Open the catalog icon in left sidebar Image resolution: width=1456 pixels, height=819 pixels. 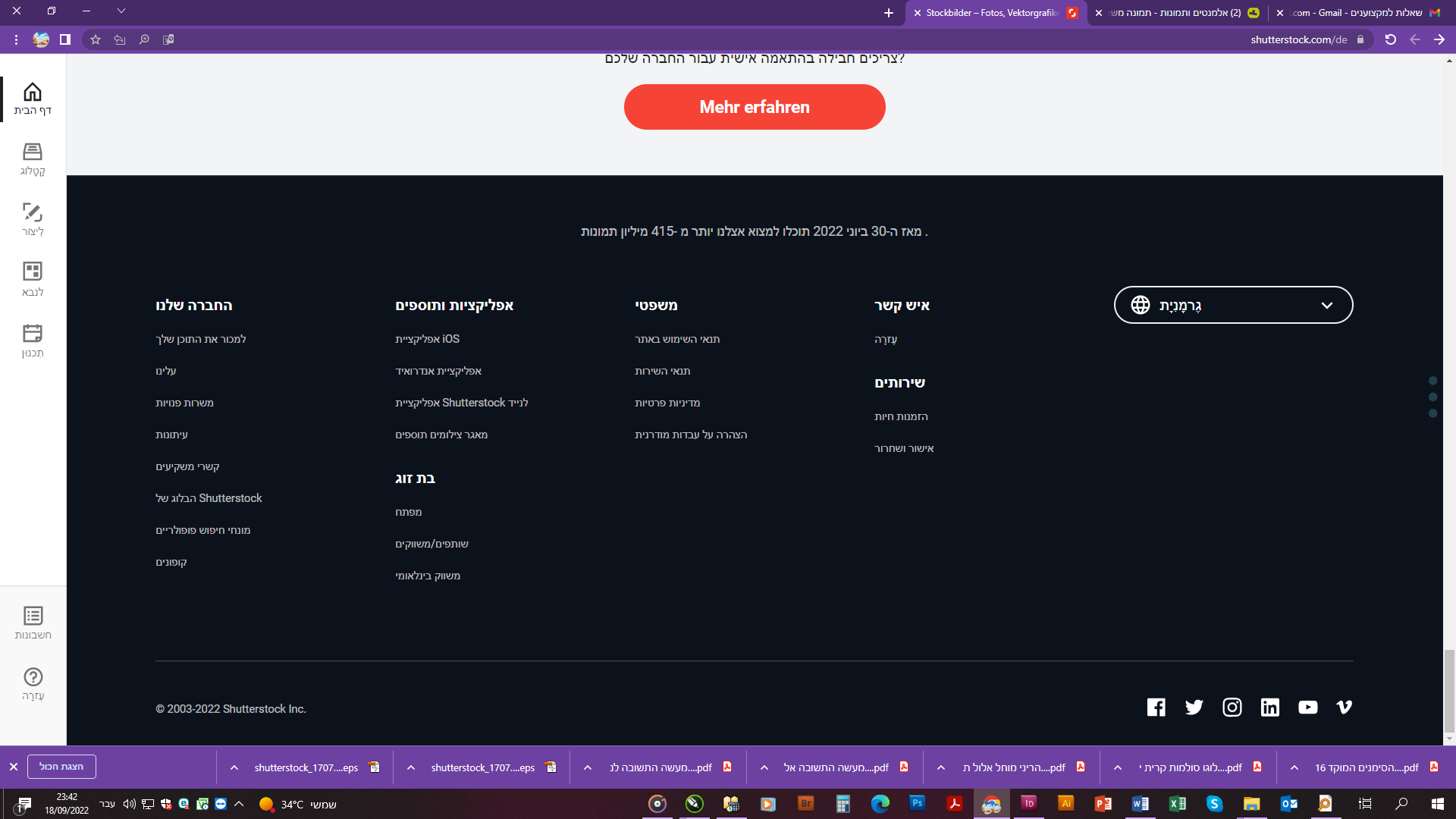33,152
